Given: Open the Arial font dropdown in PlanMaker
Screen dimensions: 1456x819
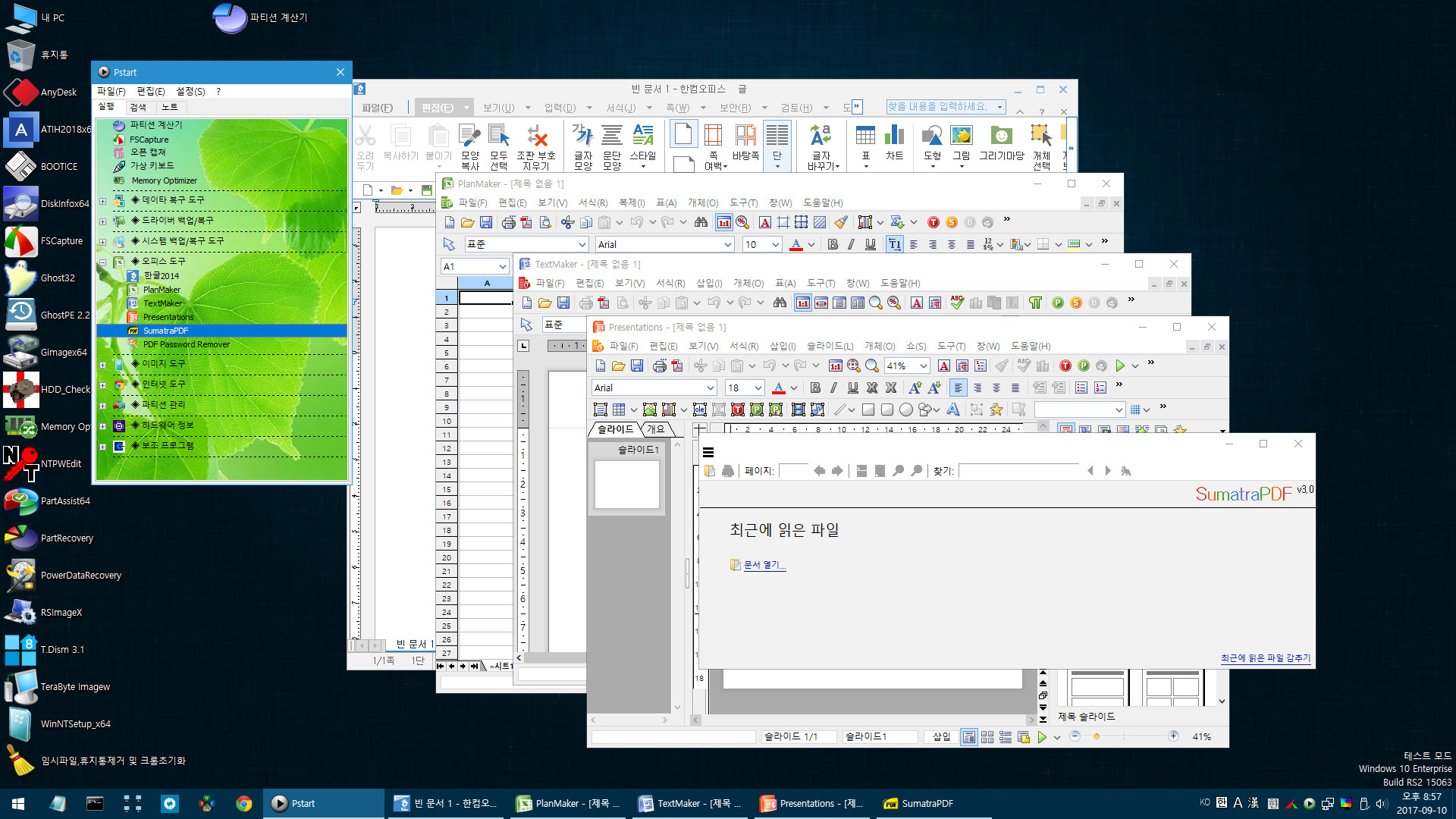Looking at the screenshot, I should 728,244.
